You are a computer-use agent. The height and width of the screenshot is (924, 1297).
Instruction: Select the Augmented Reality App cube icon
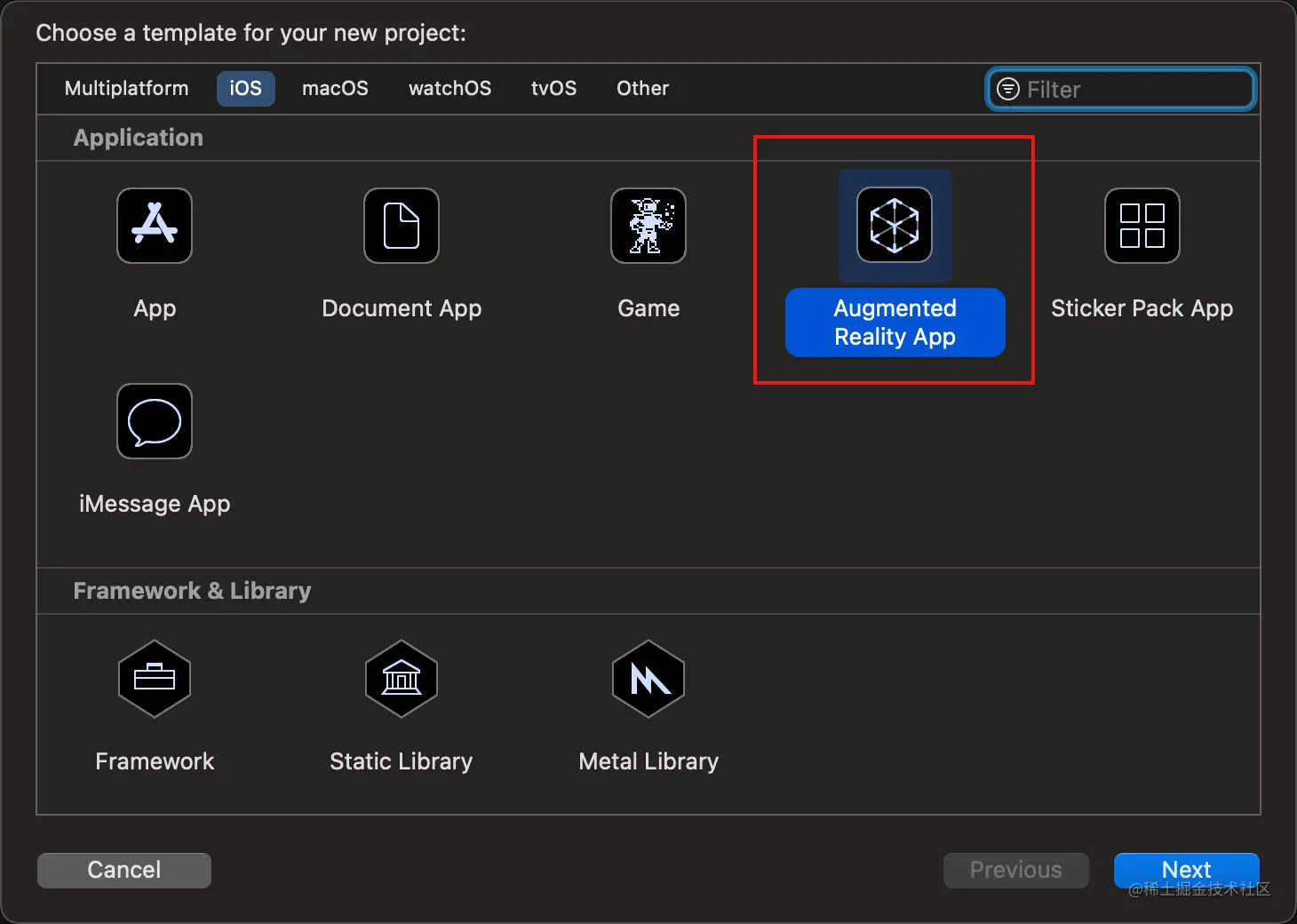tap(895, 226)
